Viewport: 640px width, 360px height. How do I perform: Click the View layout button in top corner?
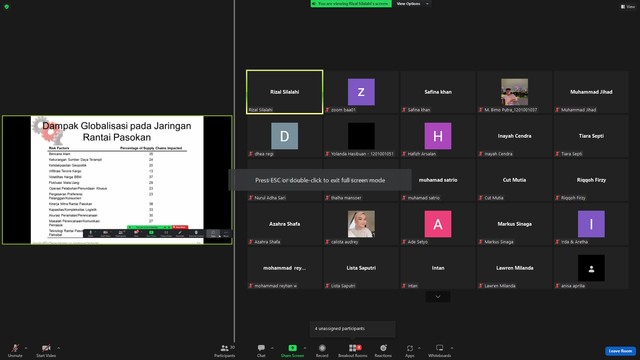click(x=628, y=7)
